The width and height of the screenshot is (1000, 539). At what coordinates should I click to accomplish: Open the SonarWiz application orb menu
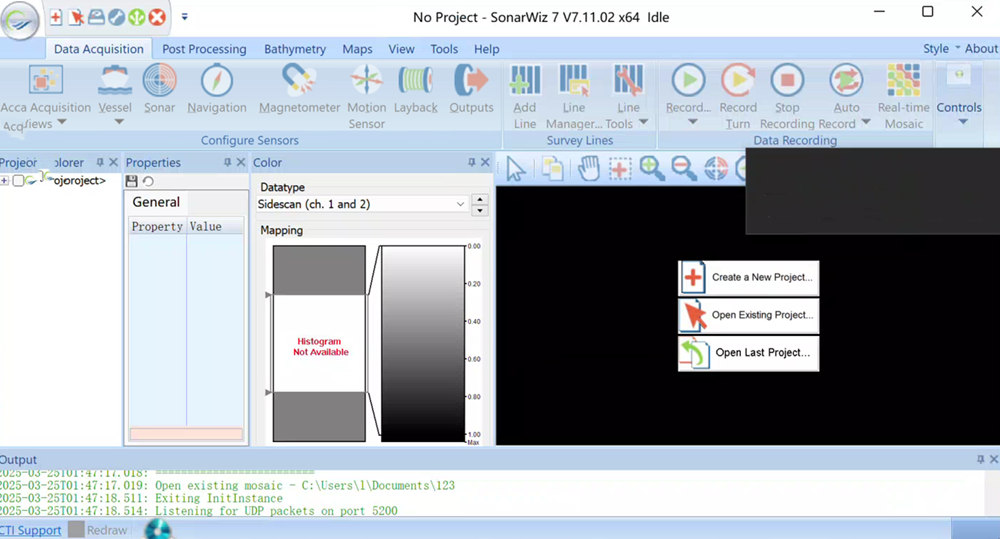(x=20, y=20)
